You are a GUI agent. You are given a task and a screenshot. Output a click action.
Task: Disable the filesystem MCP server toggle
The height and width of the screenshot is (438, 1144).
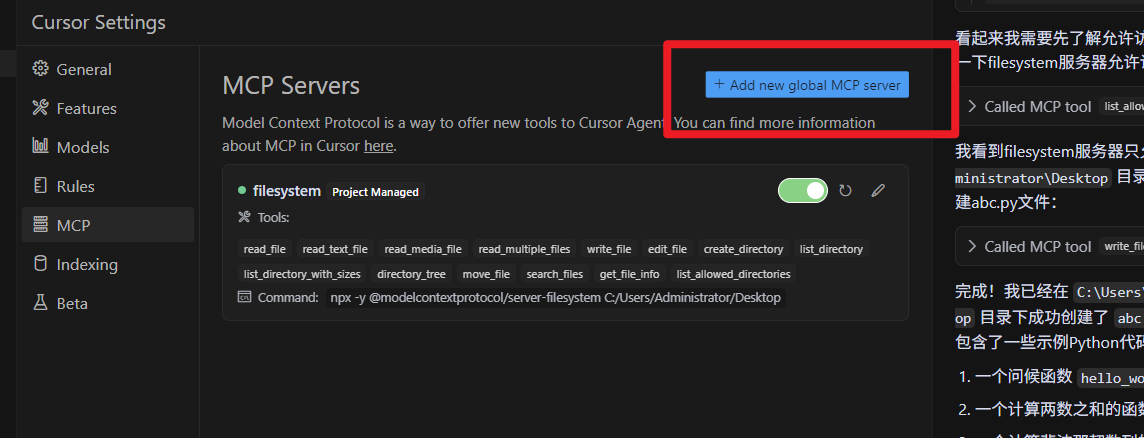pos(803,191)
